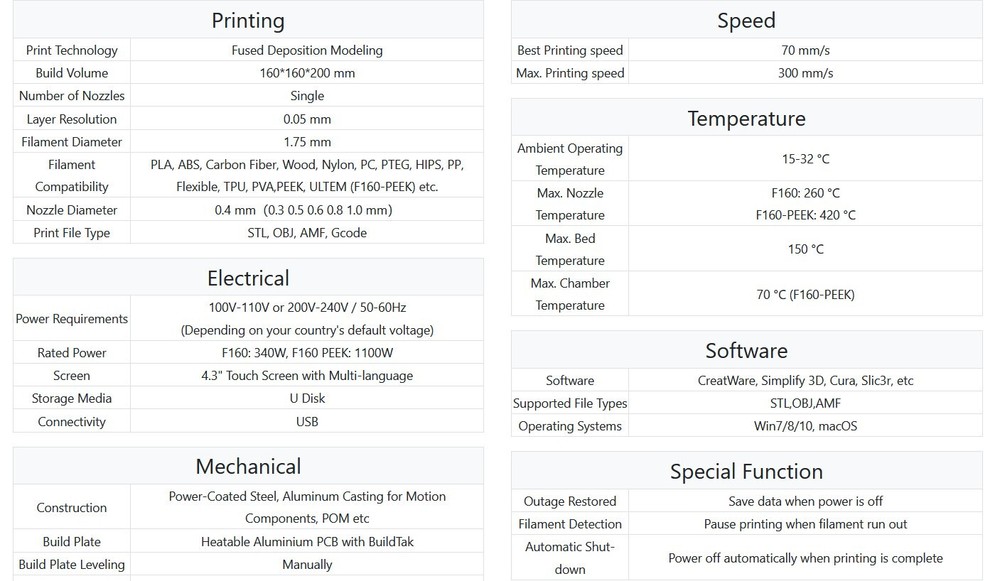The width and height of the screenshot is (1000, 581).
Task: Click the Electrical section header
Action: [x=248, y=277]
